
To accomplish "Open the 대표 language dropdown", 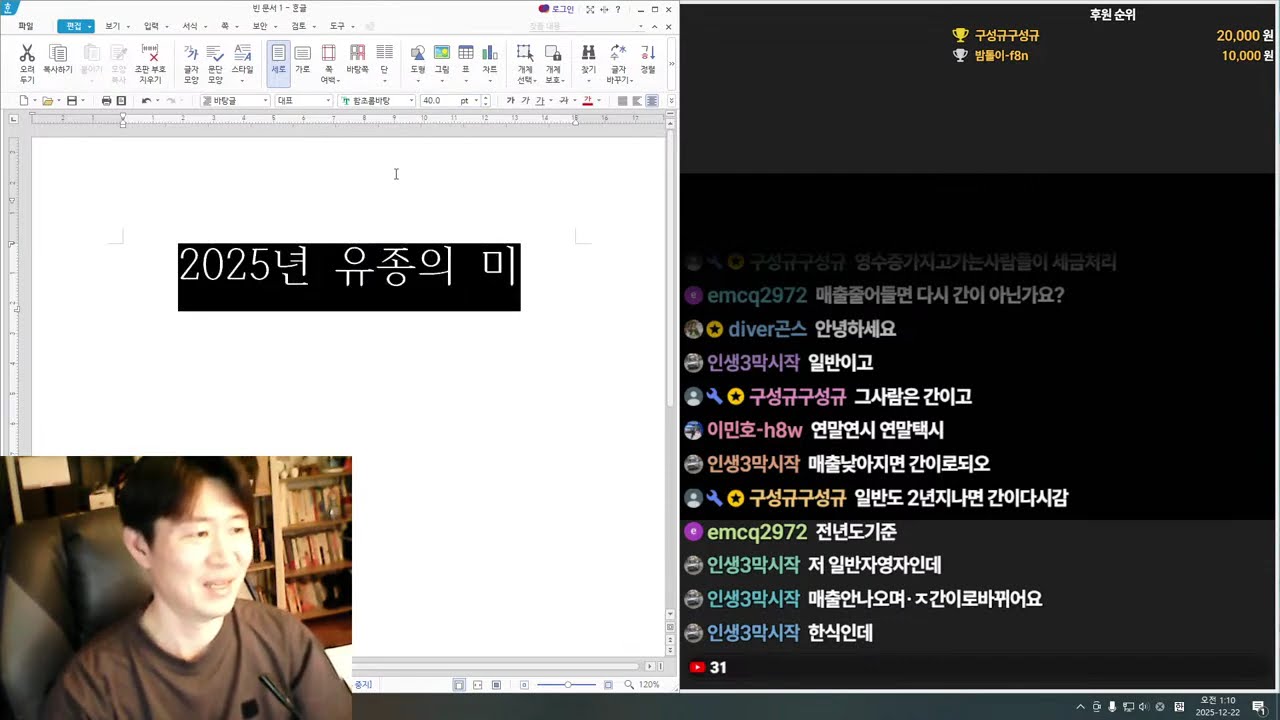I will point(304,101).
